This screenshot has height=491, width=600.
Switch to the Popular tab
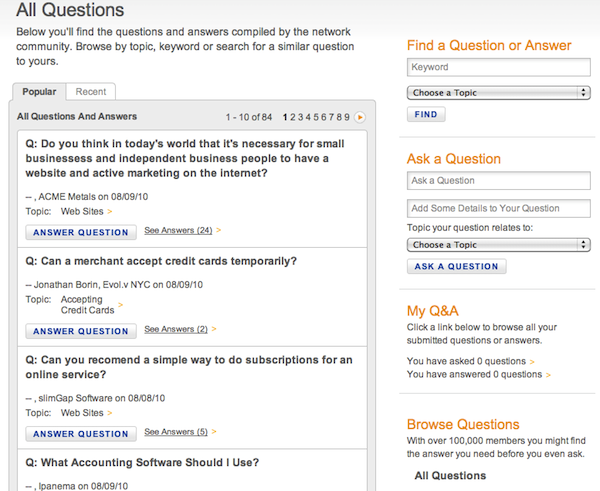pyautogui.click(x=39, y=92)
